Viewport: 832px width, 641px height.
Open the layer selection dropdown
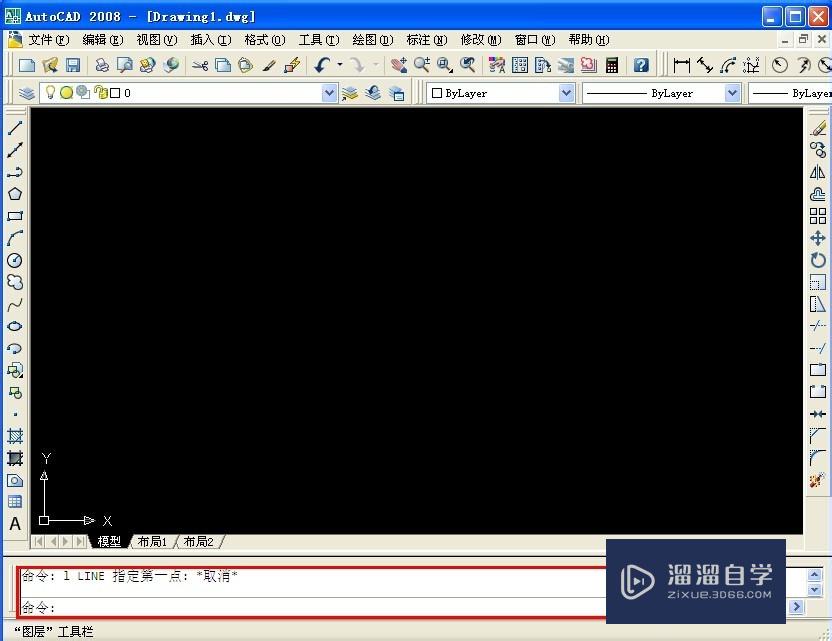329,92
